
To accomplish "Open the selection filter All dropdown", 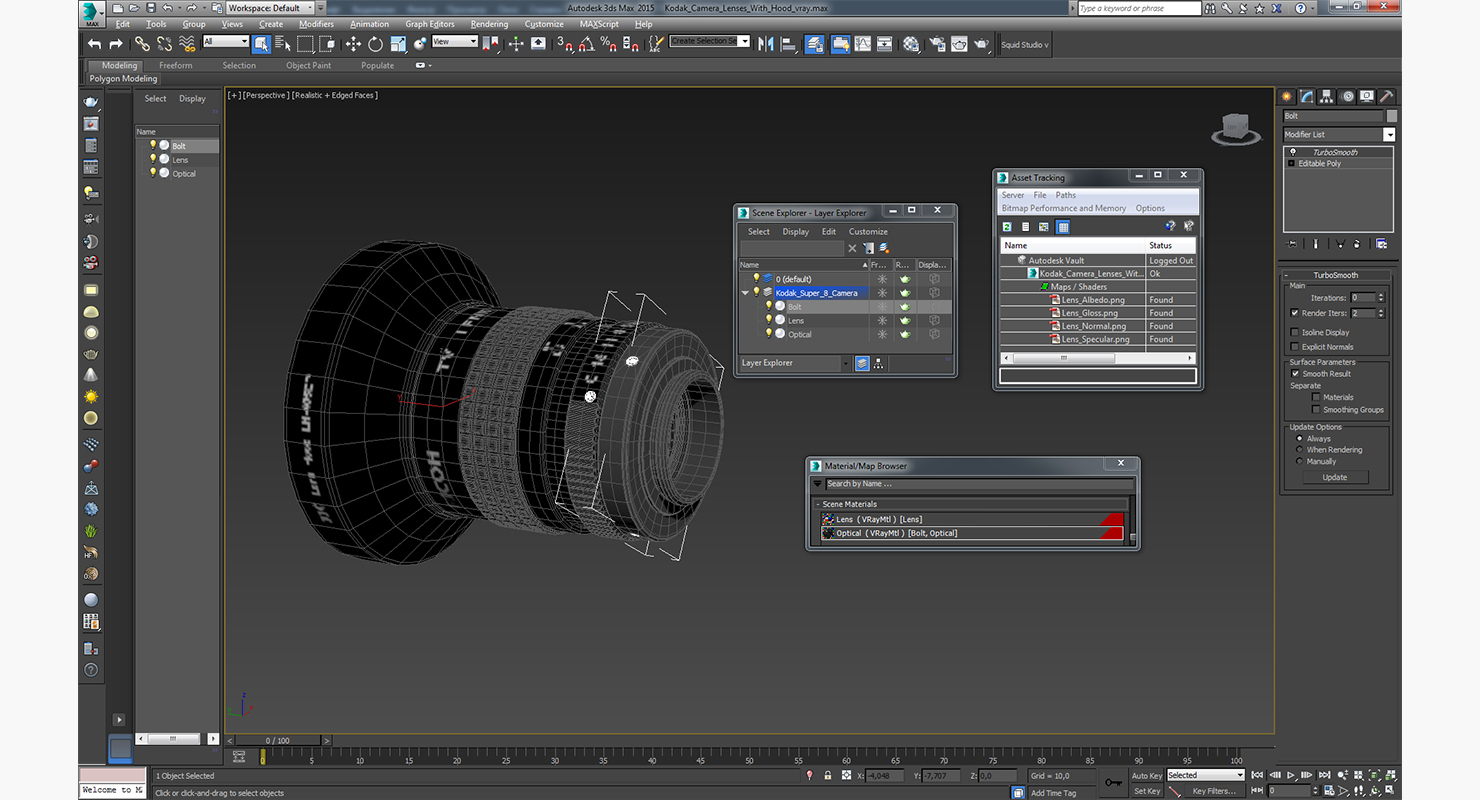I will [x=225, y=41].
